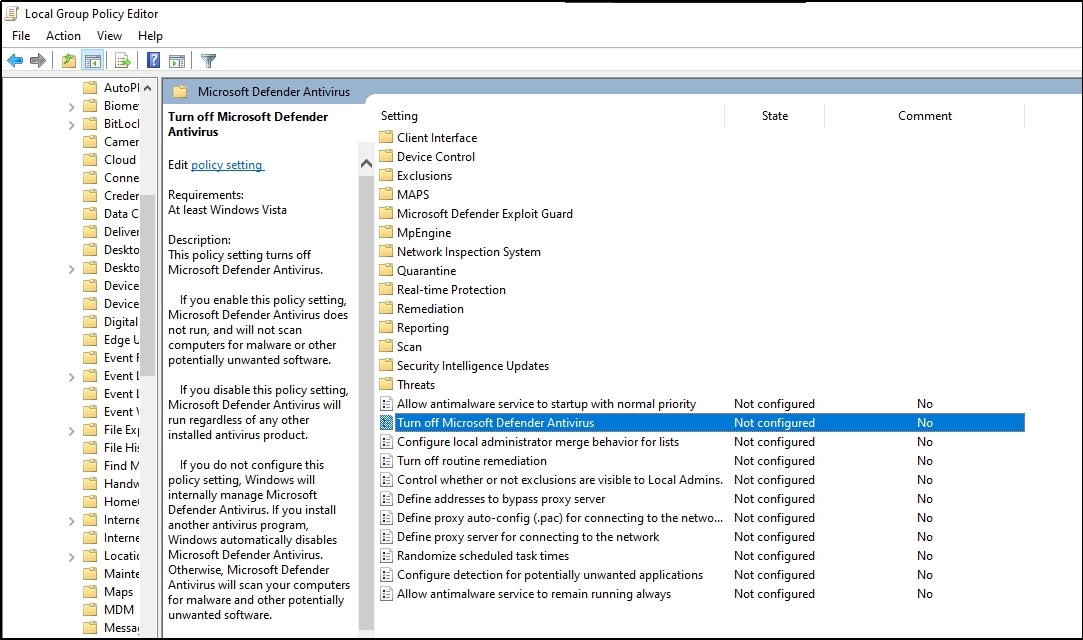Open the Action menu
Image resolution: width=1083 pixels, height=640 pixels.
tap(63, 36)
